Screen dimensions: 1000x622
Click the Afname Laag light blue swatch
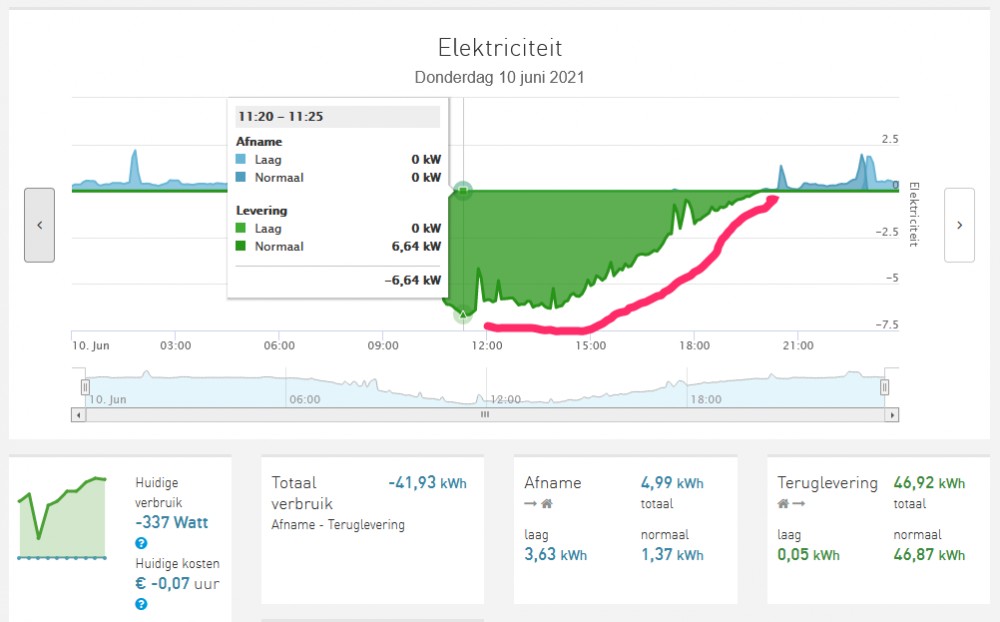(x=242, y=159)
